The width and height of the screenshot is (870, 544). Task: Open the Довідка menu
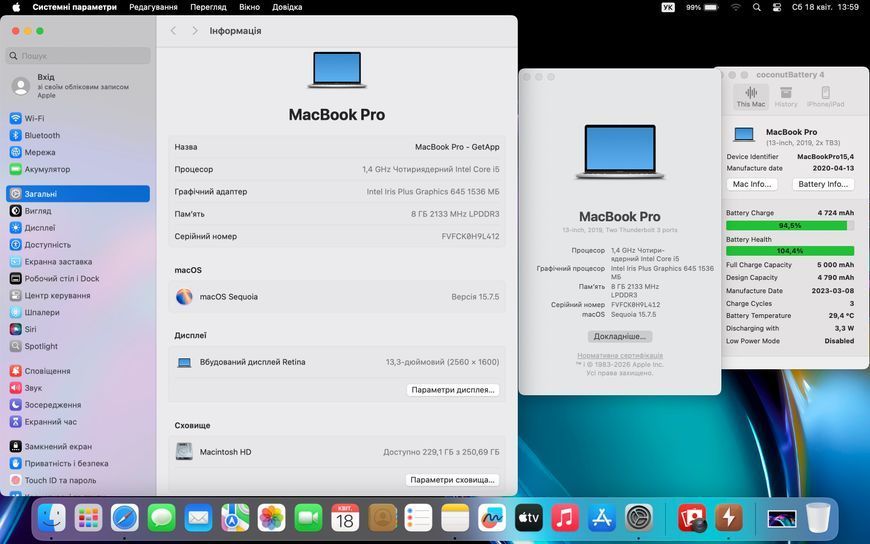point(287,7)
